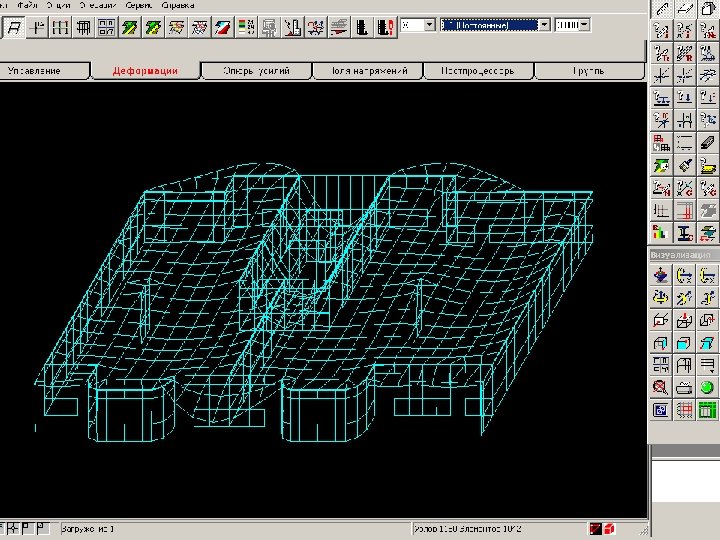Open the small dropdown left of load case list

click(430, 24)
